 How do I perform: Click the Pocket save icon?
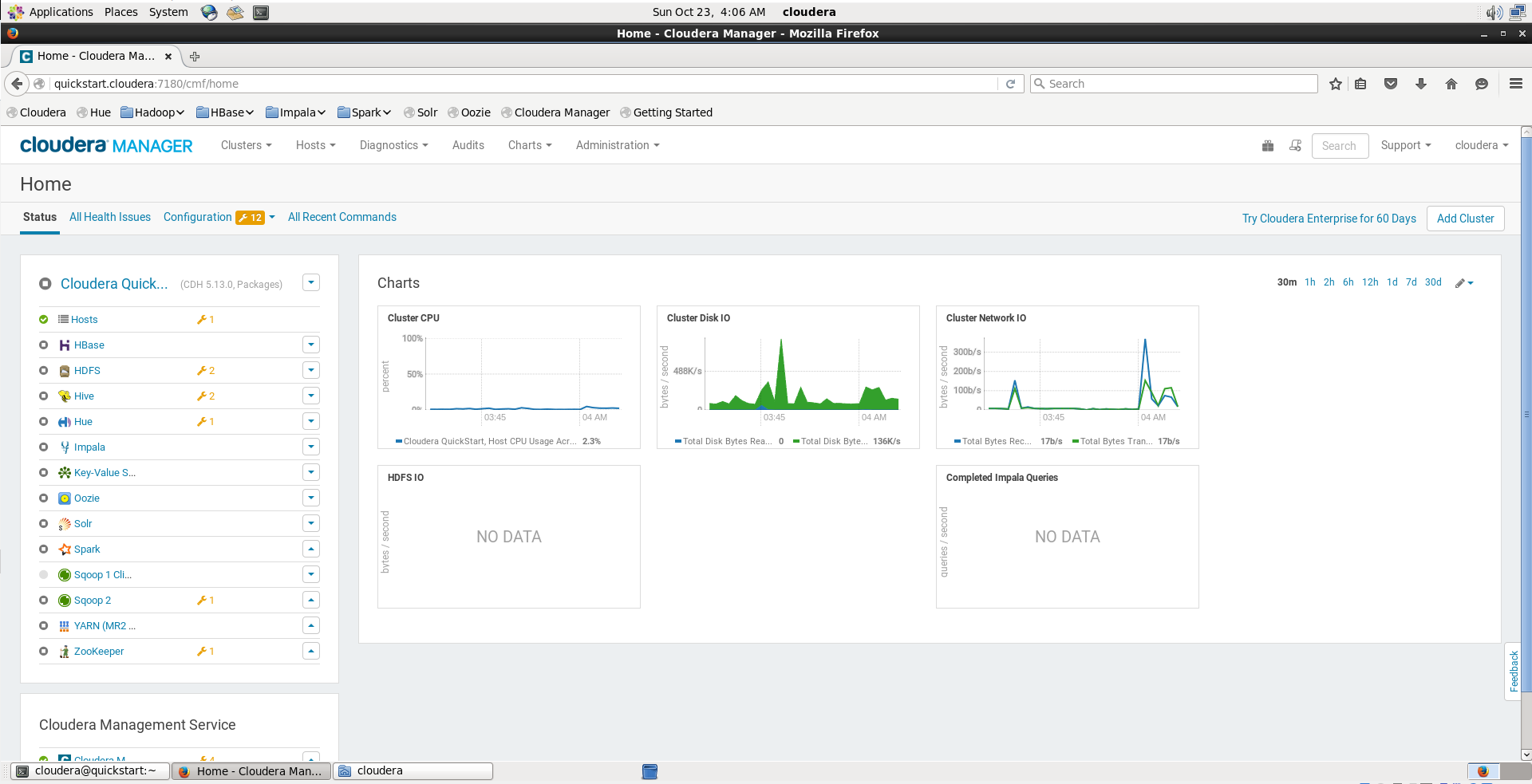pos(1391,84)
